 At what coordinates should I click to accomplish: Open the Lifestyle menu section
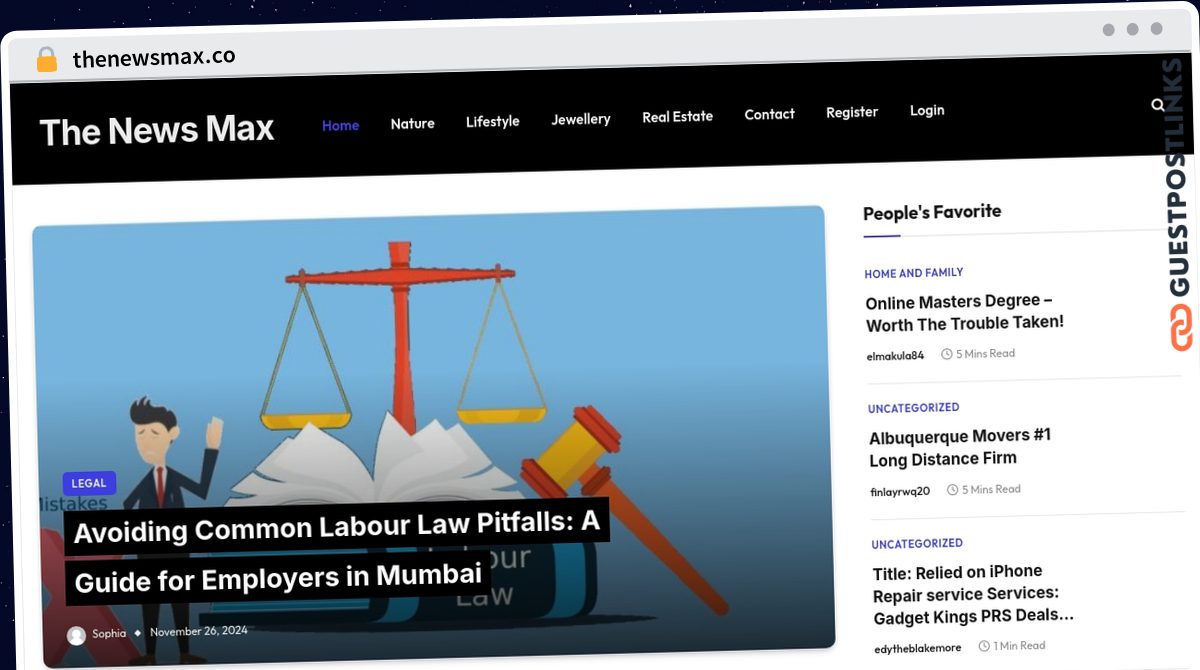pos(493,121)
